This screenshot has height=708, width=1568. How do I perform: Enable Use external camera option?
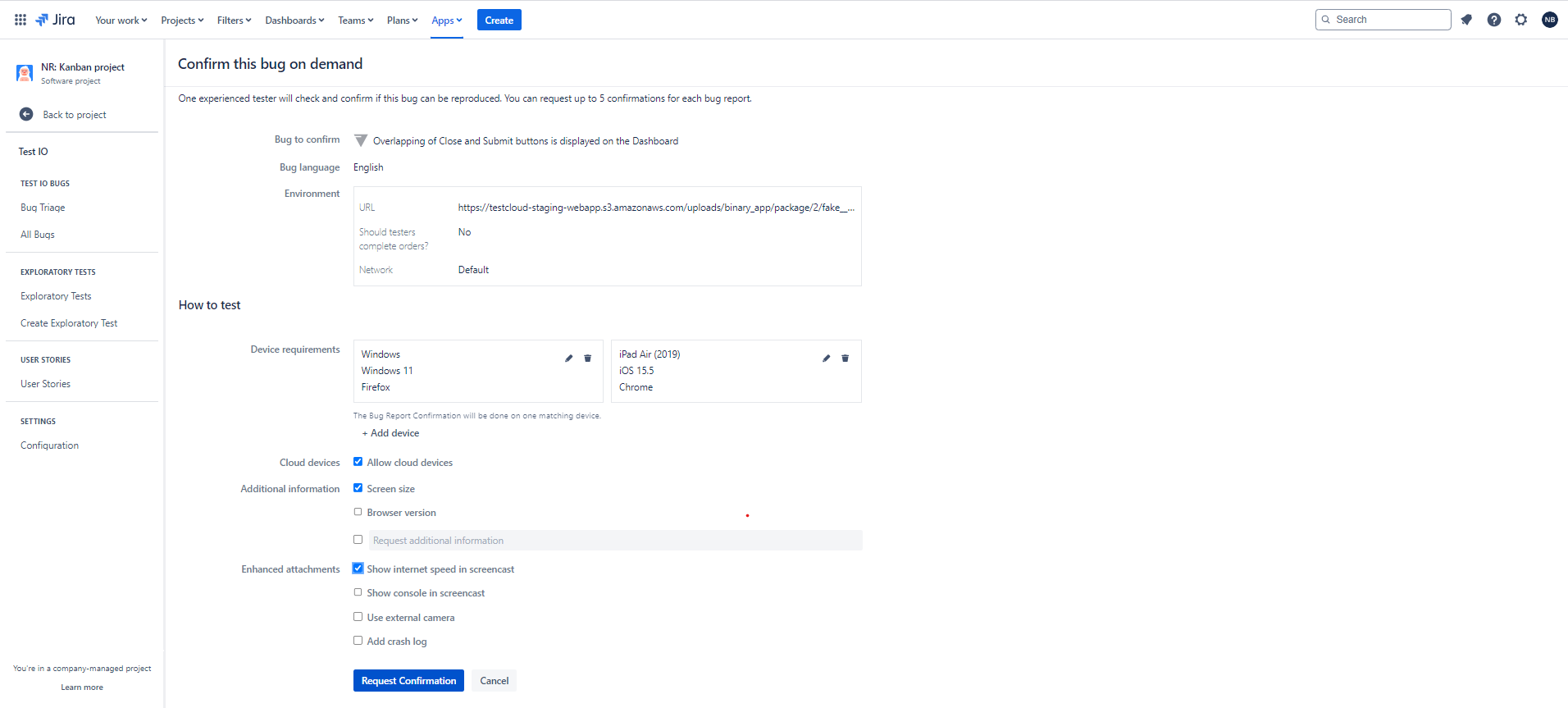358,617
